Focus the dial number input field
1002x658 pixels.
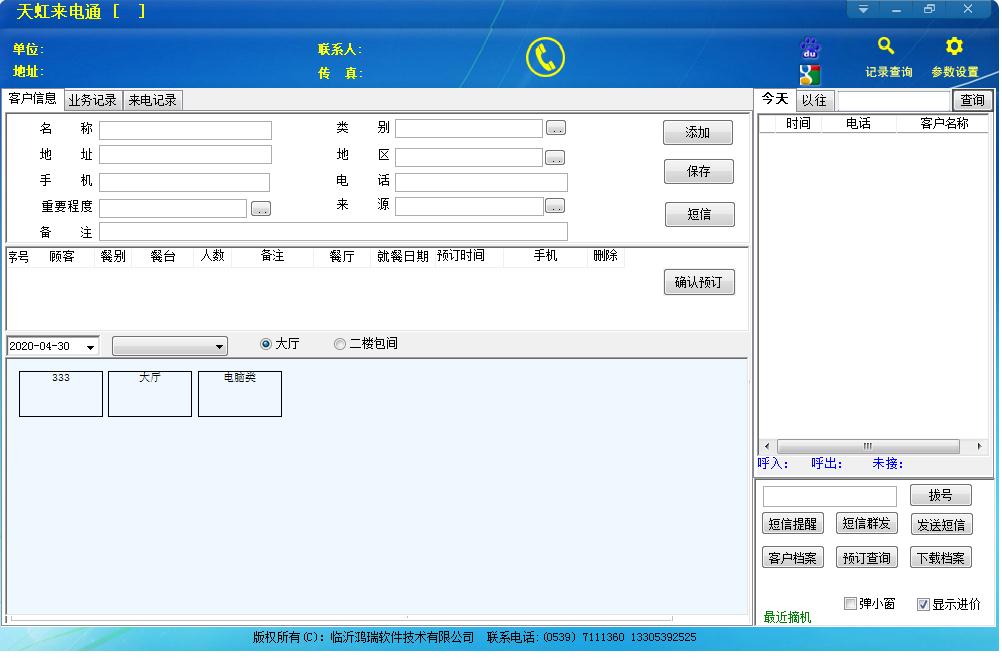(x=829, y=496)
